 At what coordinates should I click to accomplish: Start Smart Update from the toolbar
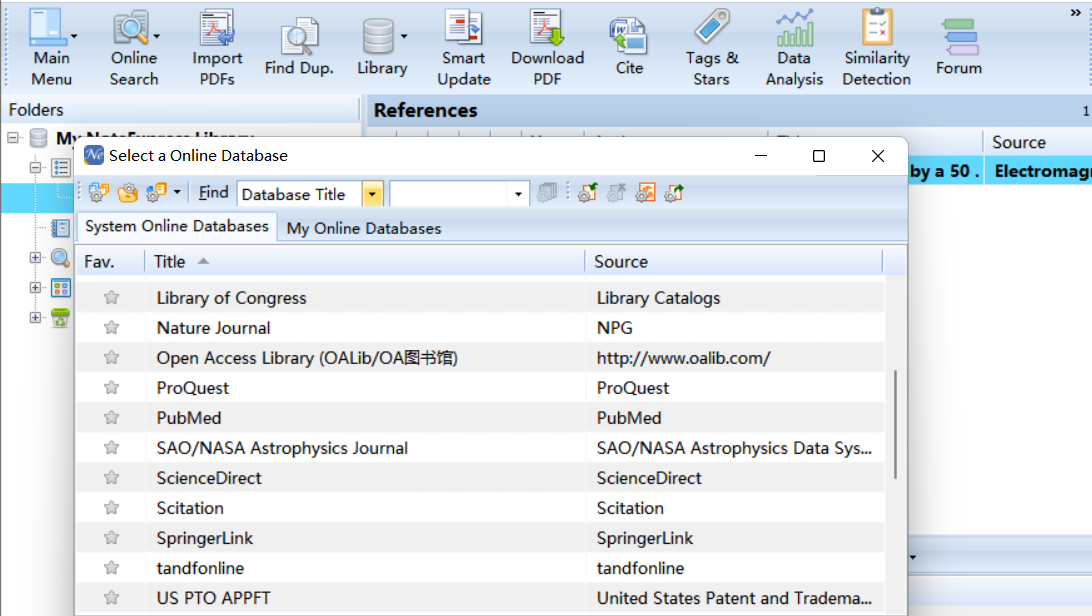(464, 47)
